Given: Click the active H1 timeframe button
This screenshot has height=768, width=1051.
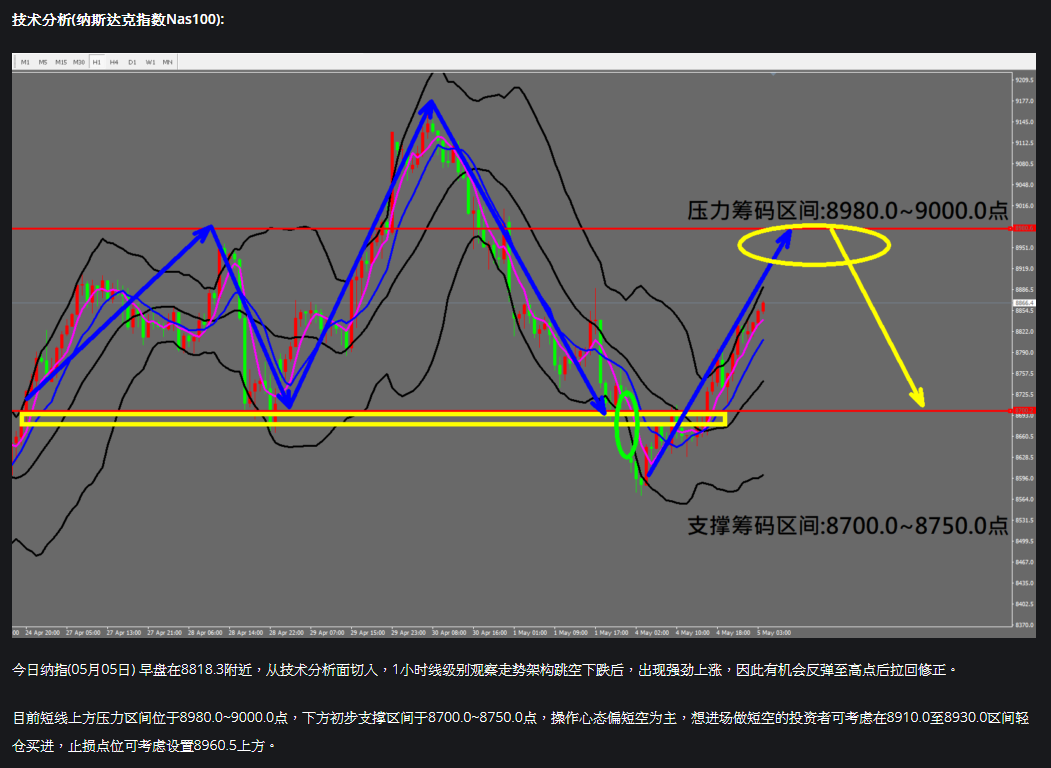Looking at the screenshot, I should tap(97, 62).
